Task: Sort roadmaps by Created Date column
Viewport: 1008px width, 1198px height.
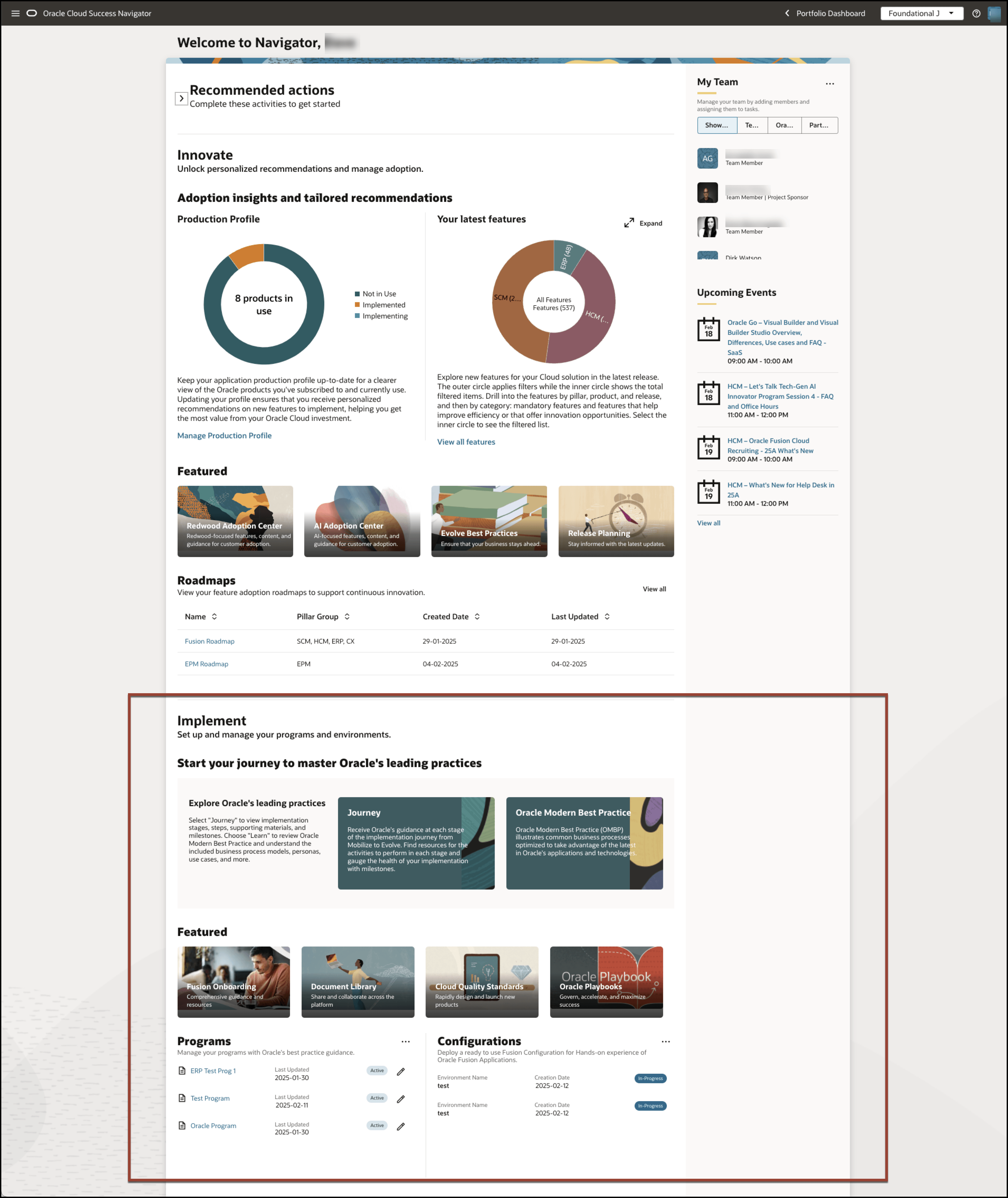Action: 477,616
